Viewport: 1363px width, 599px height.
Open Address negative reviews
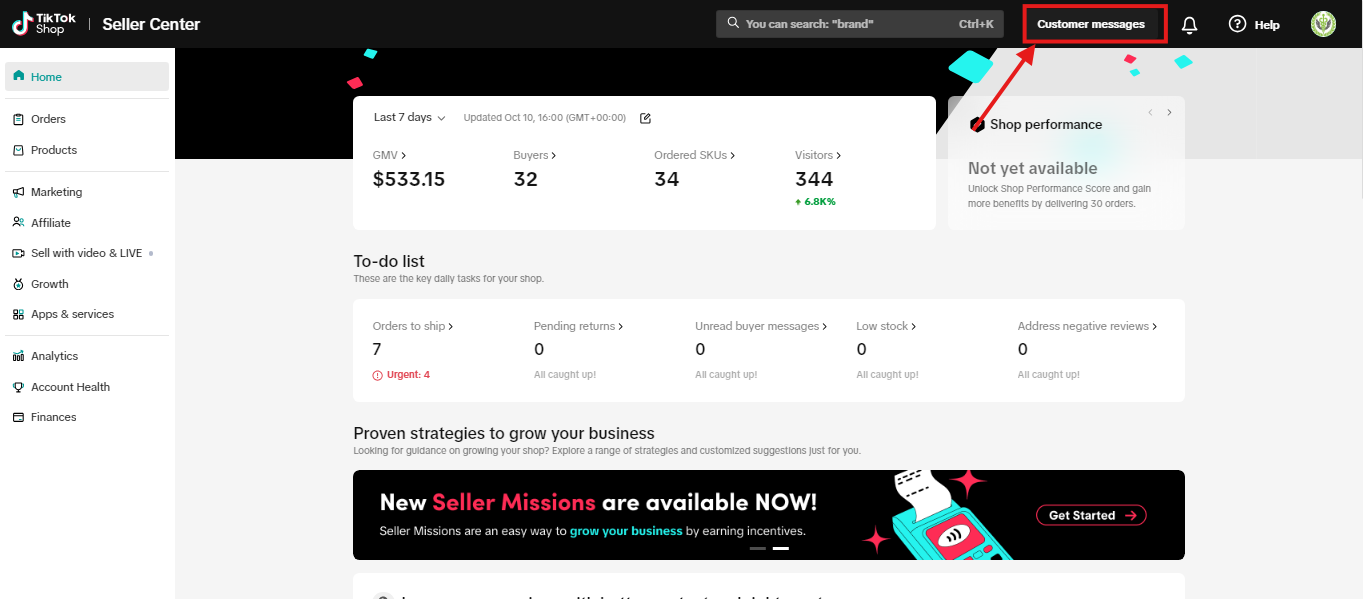click(x=1087, y=326)
